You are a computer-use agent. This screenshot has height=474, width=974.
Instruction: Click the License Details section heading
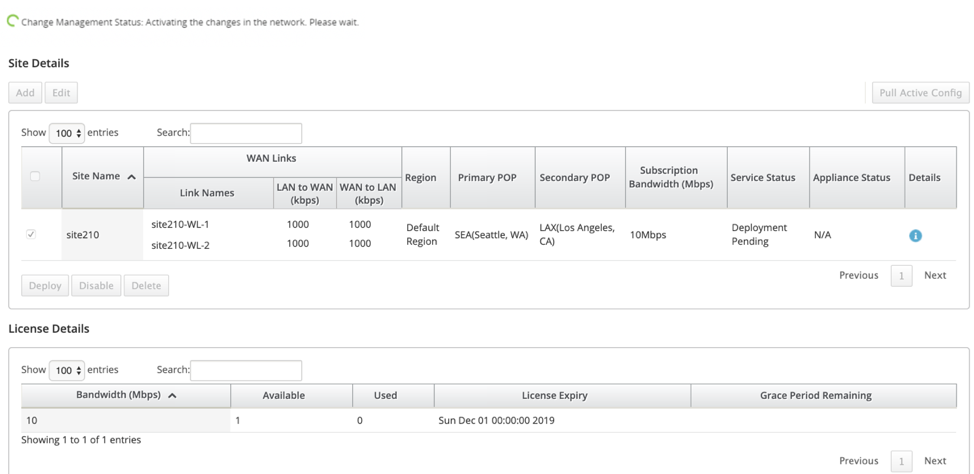(x=49, y=329)
